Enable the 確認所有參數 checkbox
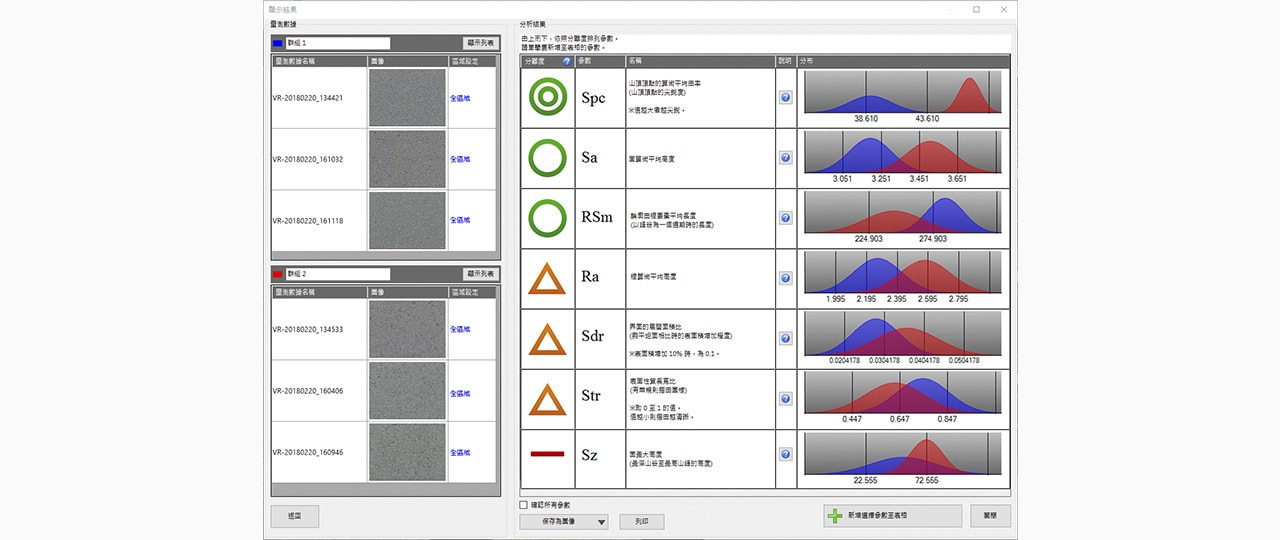Viewport: 1280px width, 540px height. pos(524,505)
